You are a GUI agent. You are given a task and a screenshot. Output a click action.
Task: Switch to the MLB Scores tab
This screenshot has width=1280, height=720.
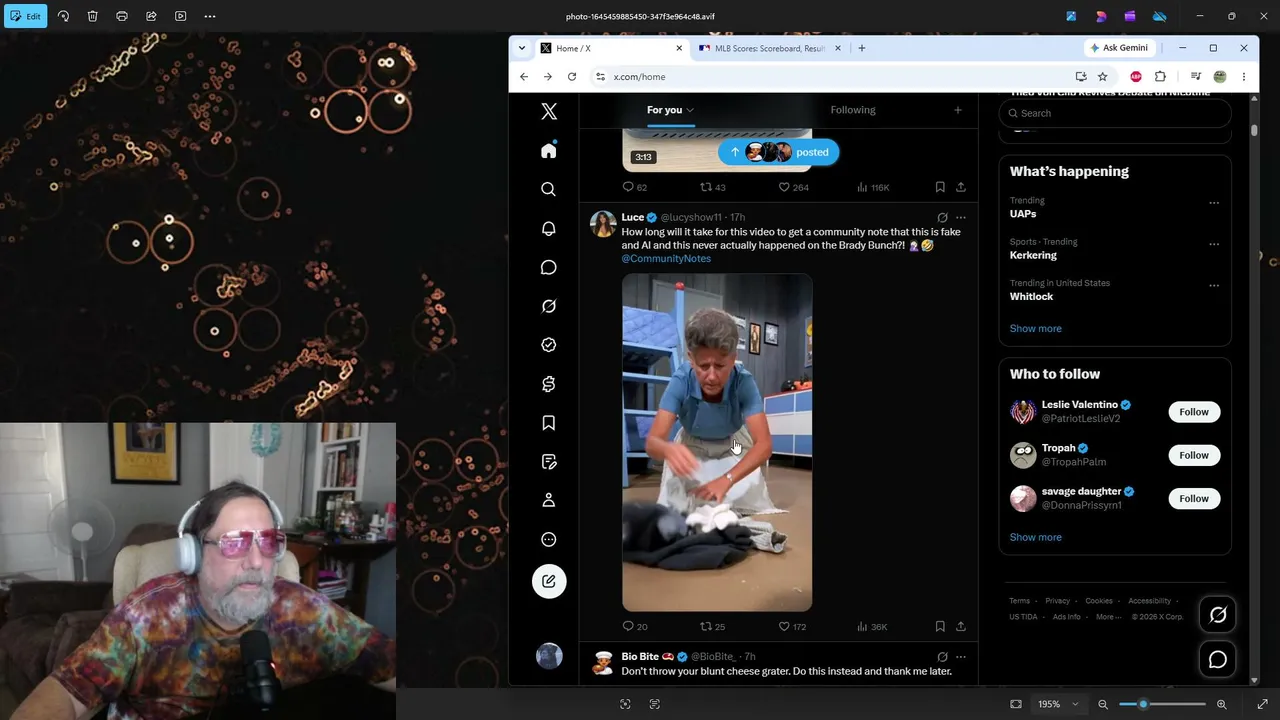769,48
